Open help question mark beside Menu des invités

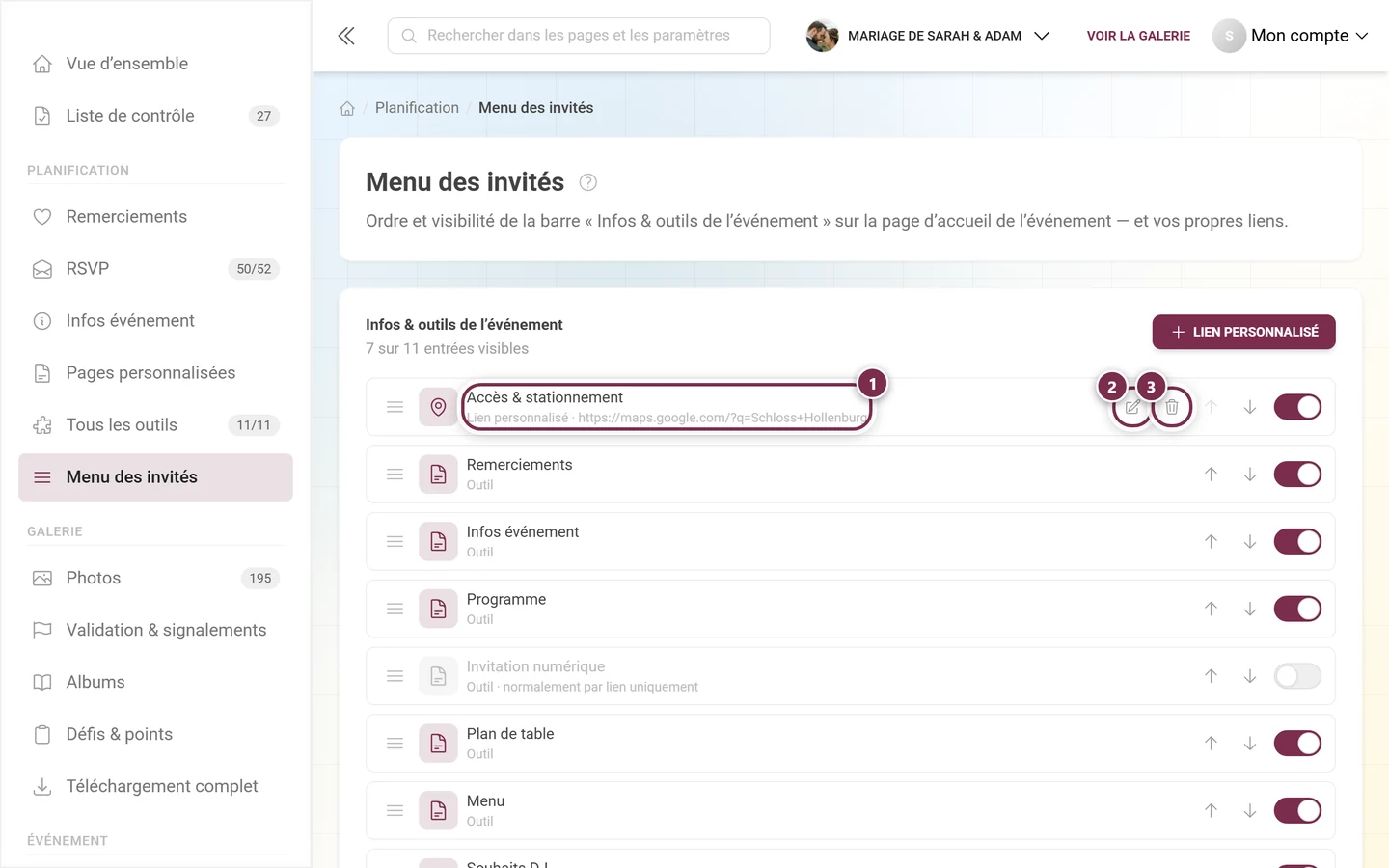coord(587,182)
